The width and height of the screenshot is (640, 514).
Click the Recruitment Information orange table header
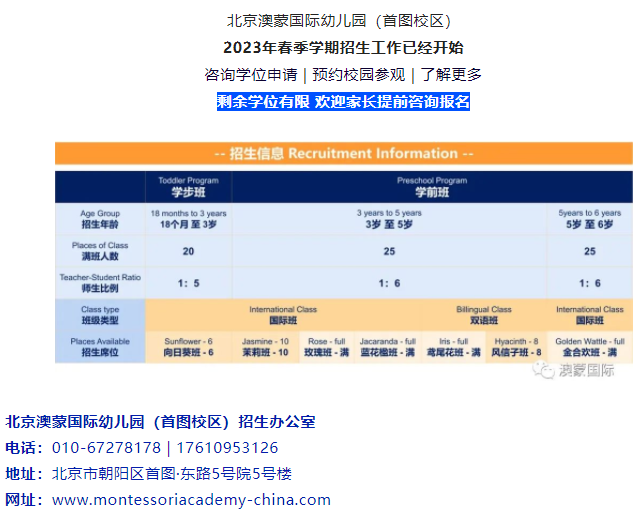point(343,153)
